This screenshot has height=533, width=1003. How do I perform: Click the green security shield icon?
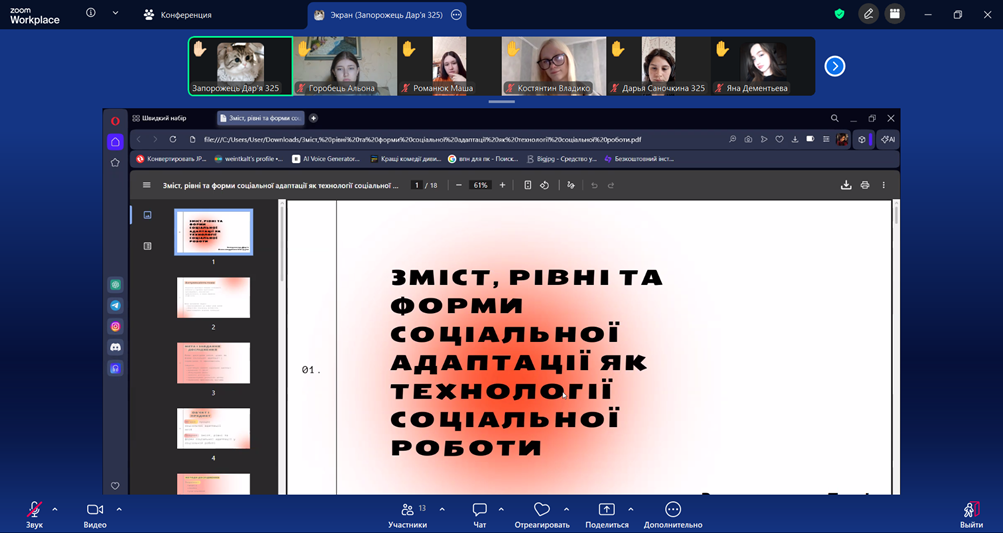click(839, 14)
